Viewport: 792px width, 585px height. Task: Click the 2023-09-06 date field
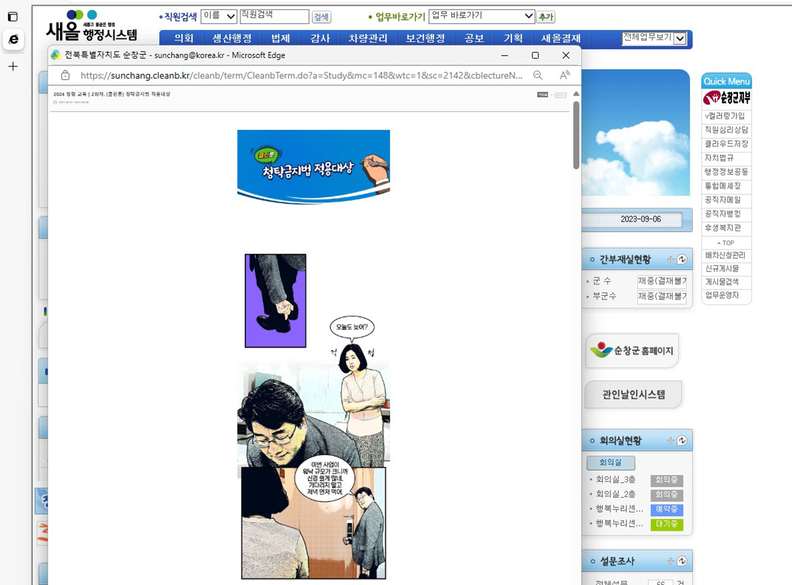pos(633,219)
